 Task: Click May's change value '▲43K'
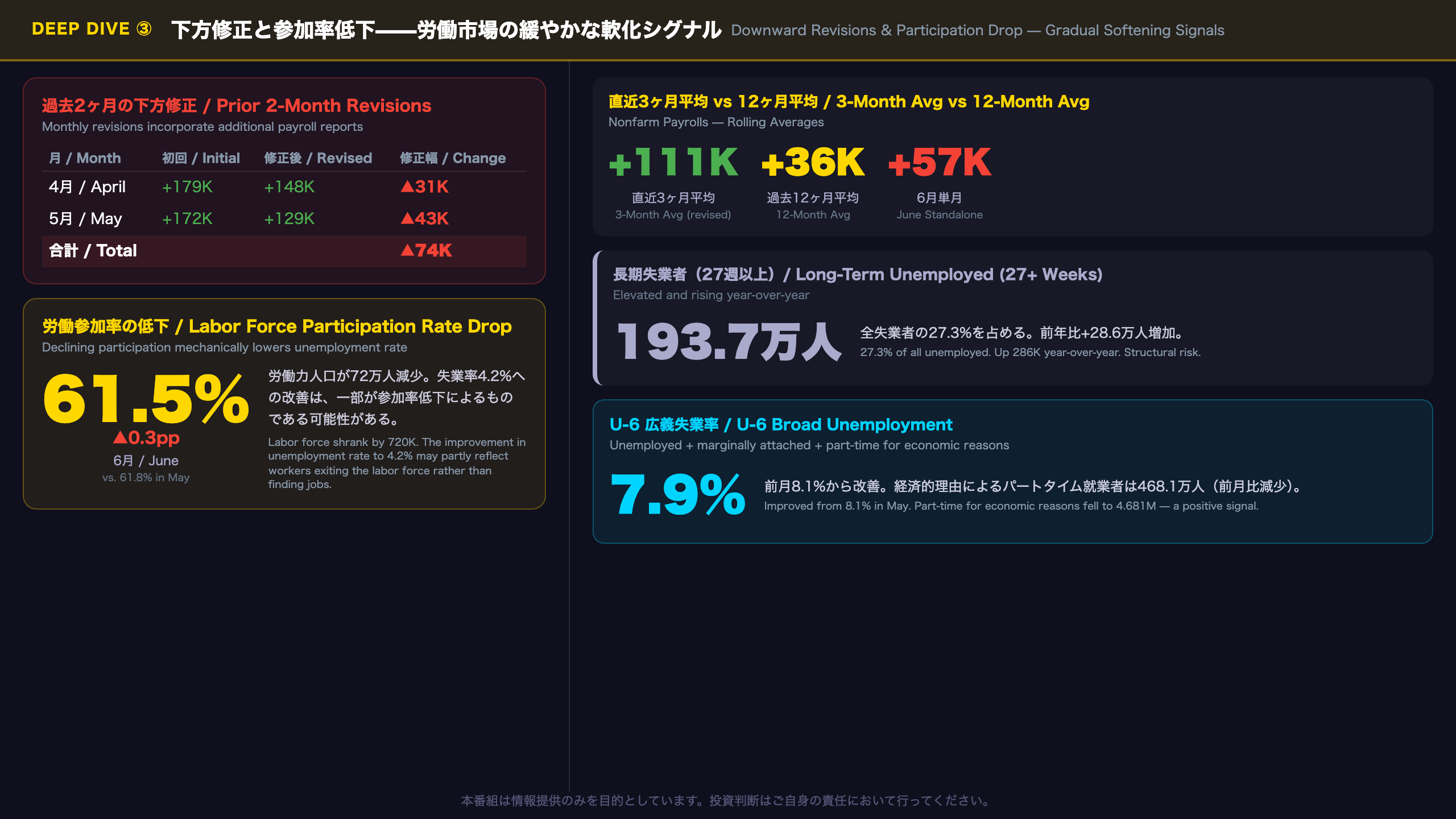425,218
